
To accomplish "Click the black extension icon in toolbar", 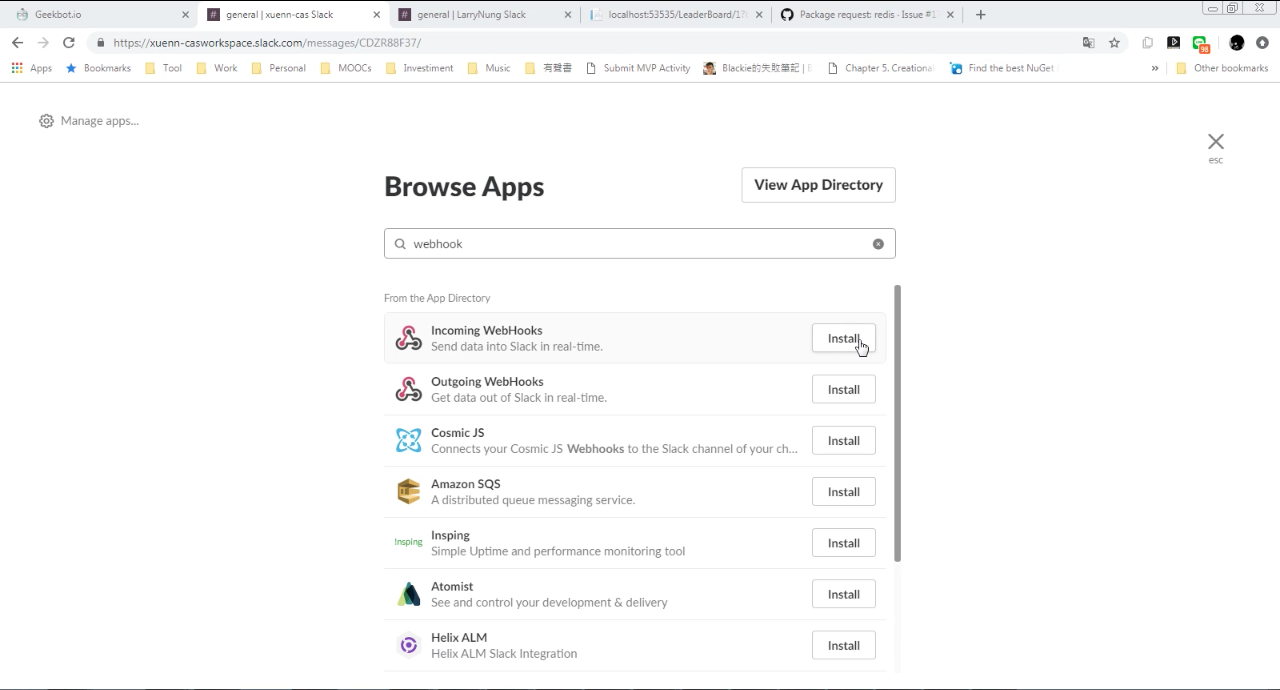I will point(1174,43).
